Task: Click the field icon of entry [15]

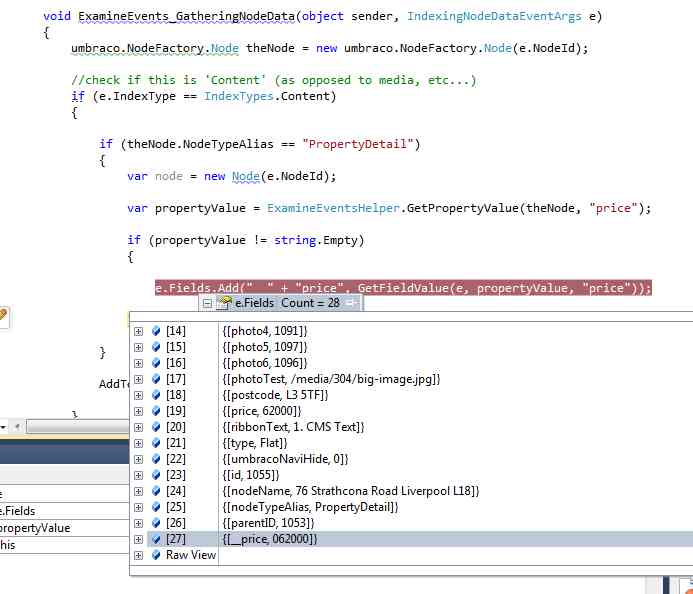Action: (x=156, y=347)
